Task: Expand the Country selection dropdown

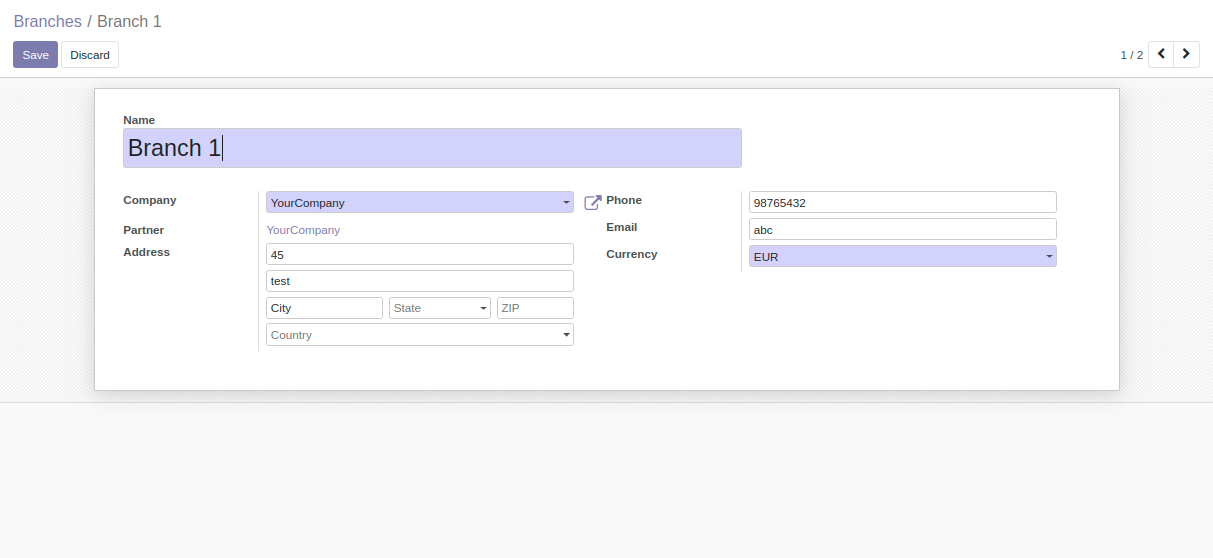Action: point(419,335)
